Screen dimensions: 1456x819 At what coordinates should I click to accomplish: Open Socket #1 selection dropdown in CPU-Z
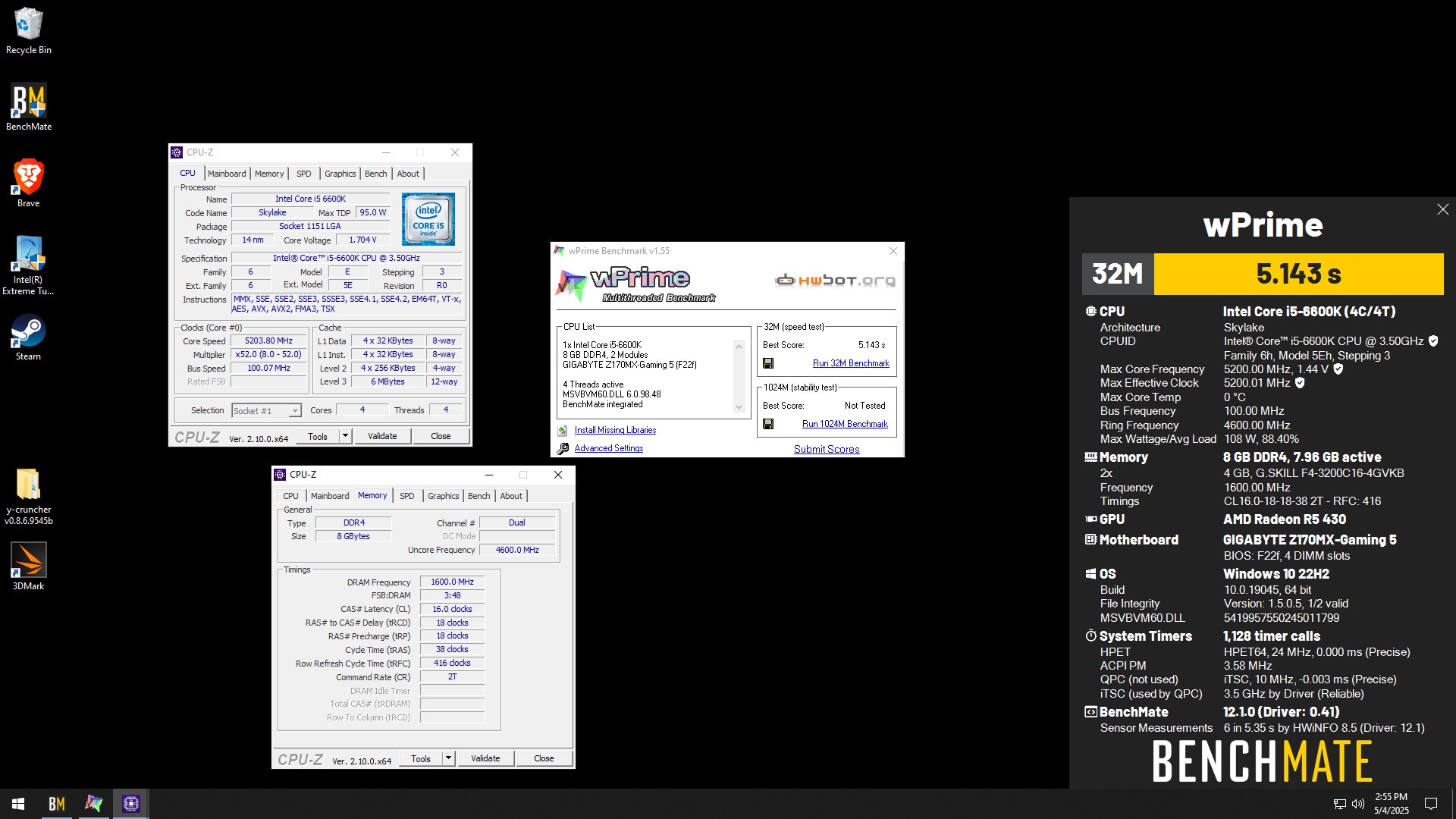(266, 410)
